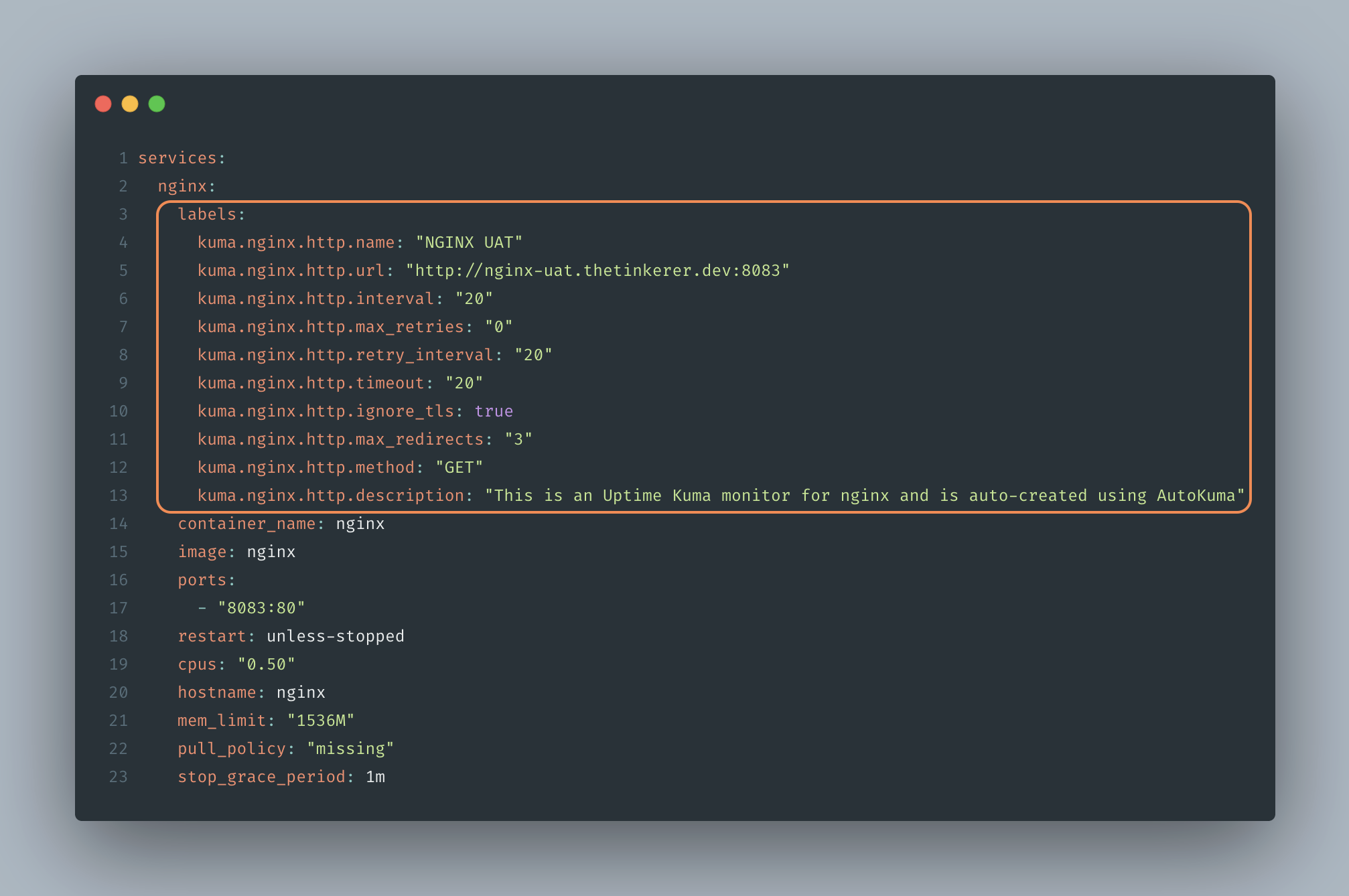Screen dimensions: 1349x896
Task: Click the red close window dot
Action: (103, 104)
